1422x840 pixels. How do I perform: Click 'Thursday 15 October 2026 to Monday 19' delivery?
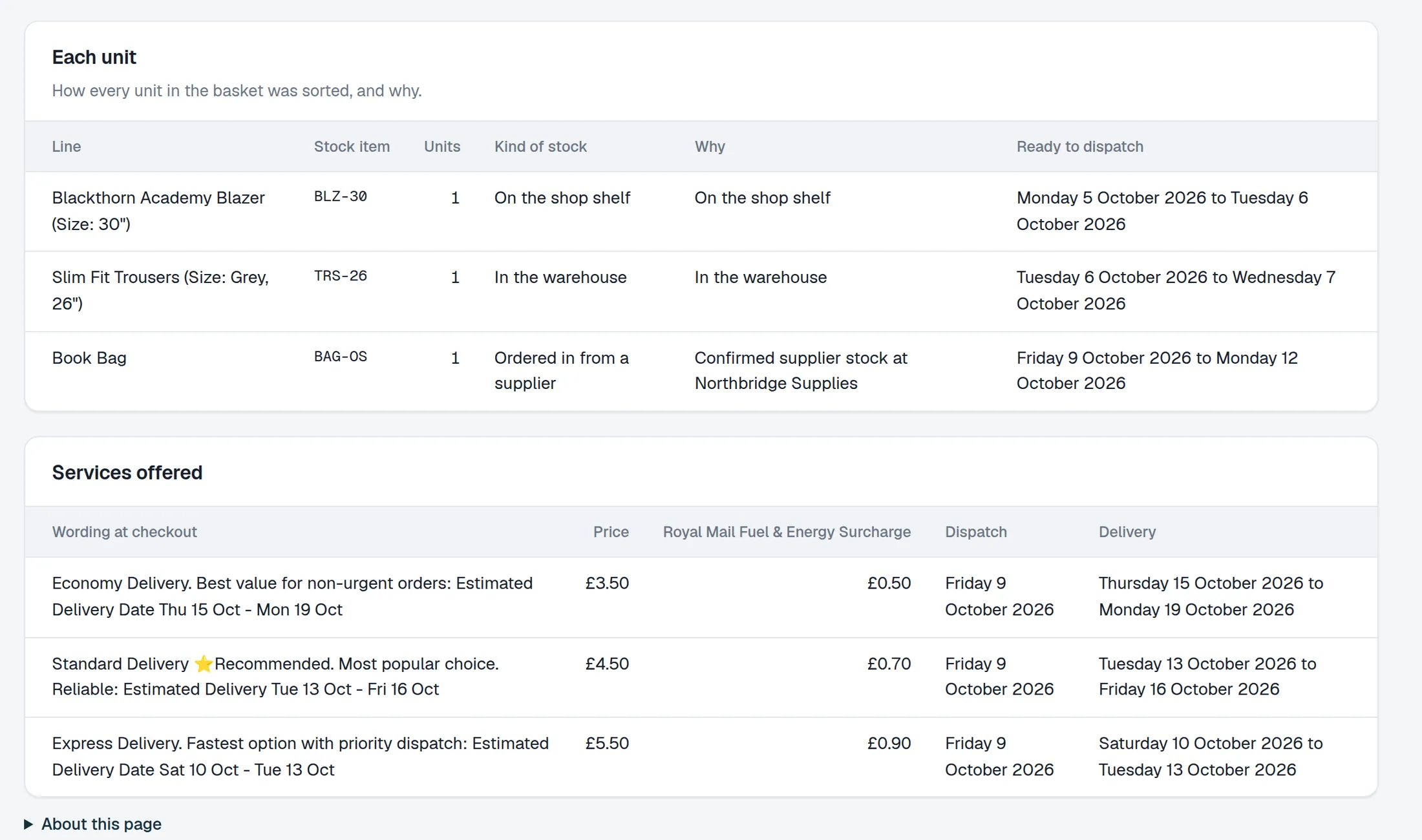click(x=1211, y=596)
